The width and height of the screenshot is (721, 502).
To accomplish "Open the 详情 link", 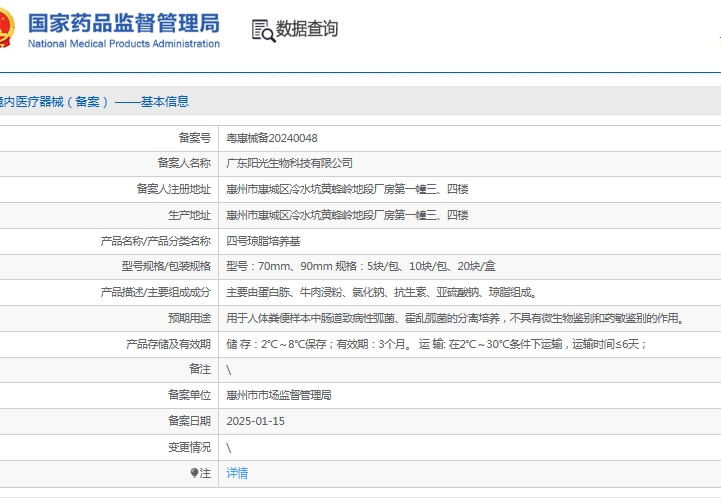I will [x=237, y=473].
